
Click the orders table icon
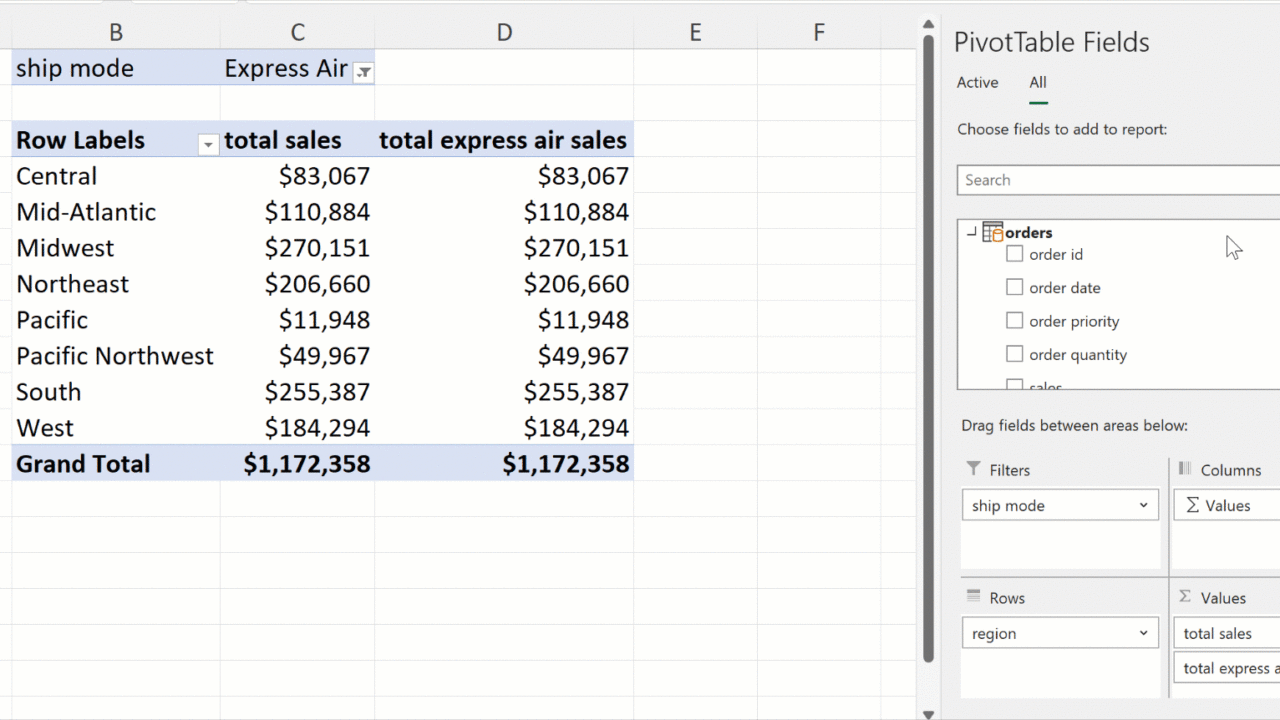tap(992, 232)
